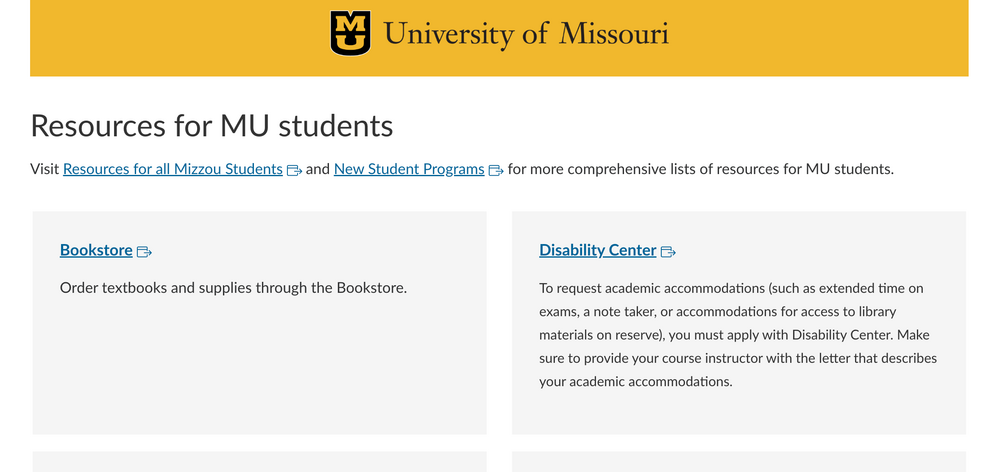Click external-link icon after New Student Programs

[x=496, y=170]
